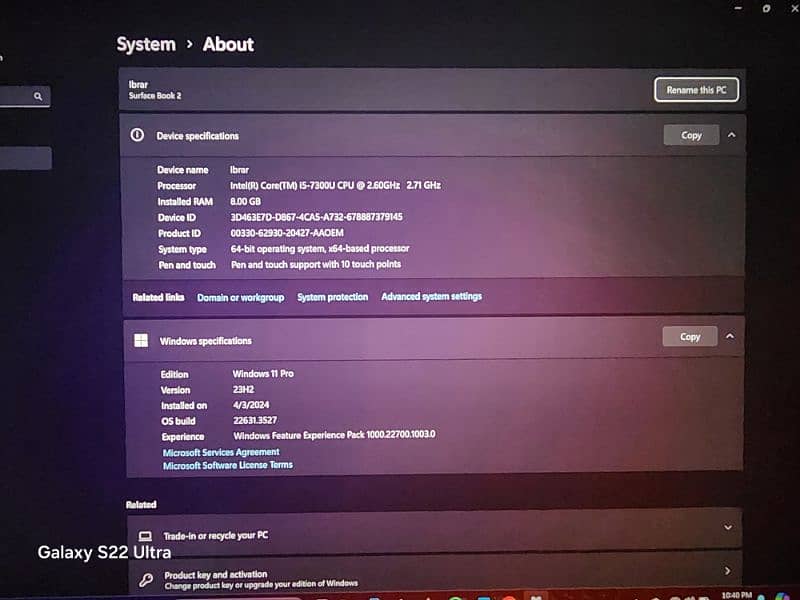Copy the Windows specifications
This screenshot has height=600, width=800.
point(690,337)
